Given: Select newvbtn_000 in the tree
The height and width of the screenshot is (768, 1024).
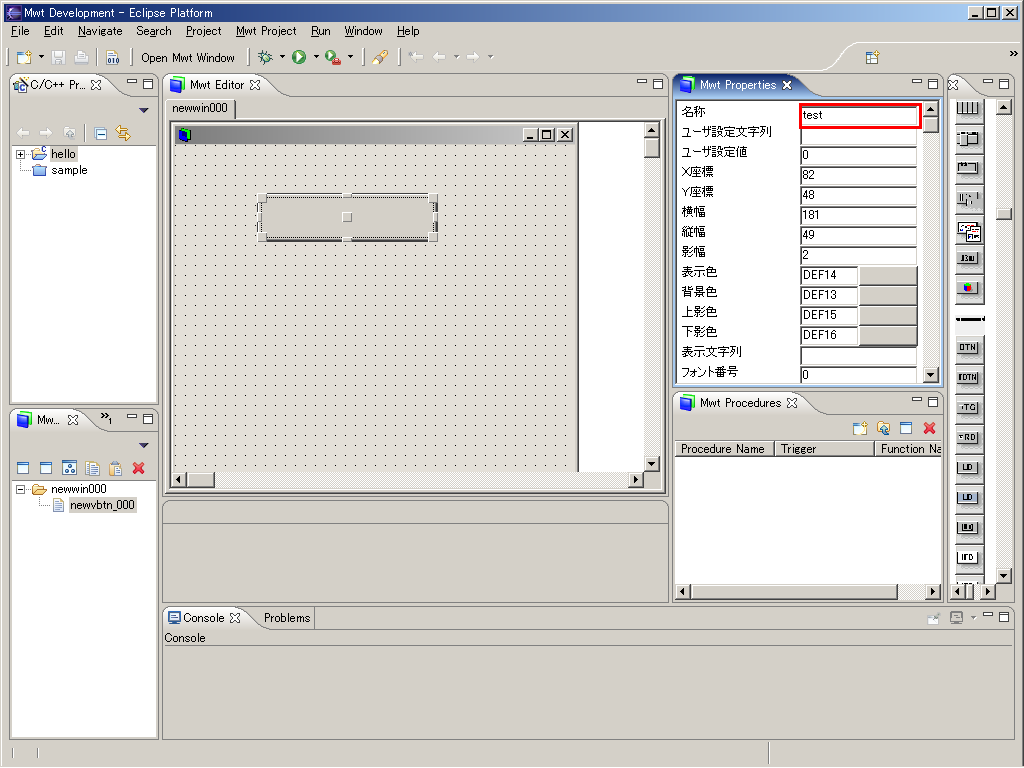Looking at the screenshot, I should click(102, 505).
